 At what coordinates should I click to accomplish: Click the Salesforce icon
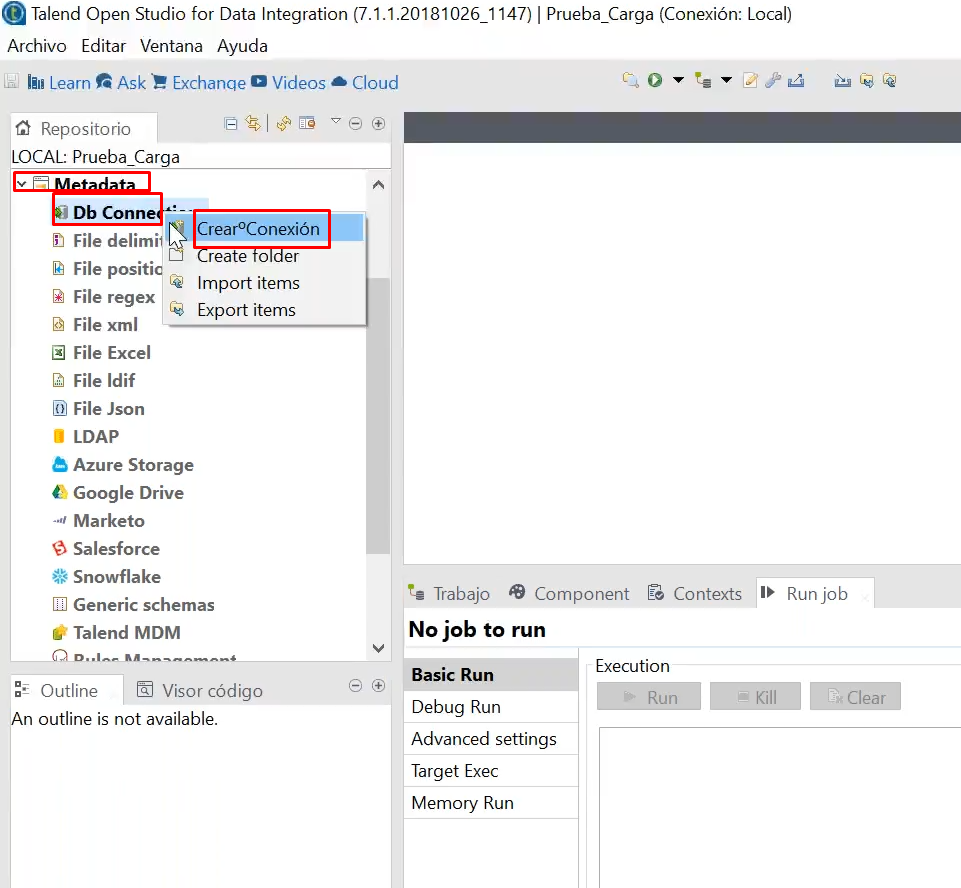click(59, 548)
